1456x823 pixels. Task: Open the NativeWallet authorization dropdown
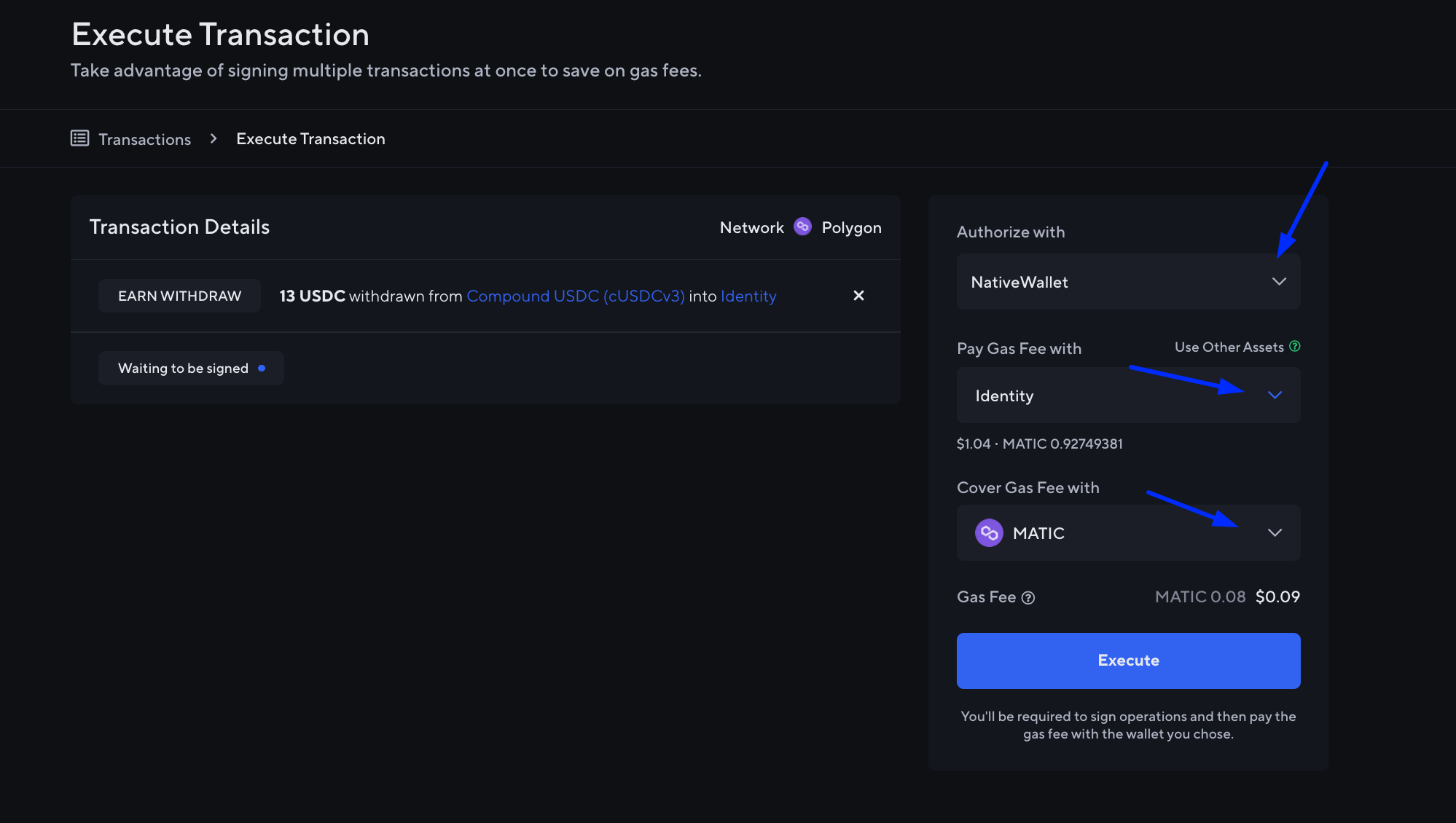point(1280,282)
